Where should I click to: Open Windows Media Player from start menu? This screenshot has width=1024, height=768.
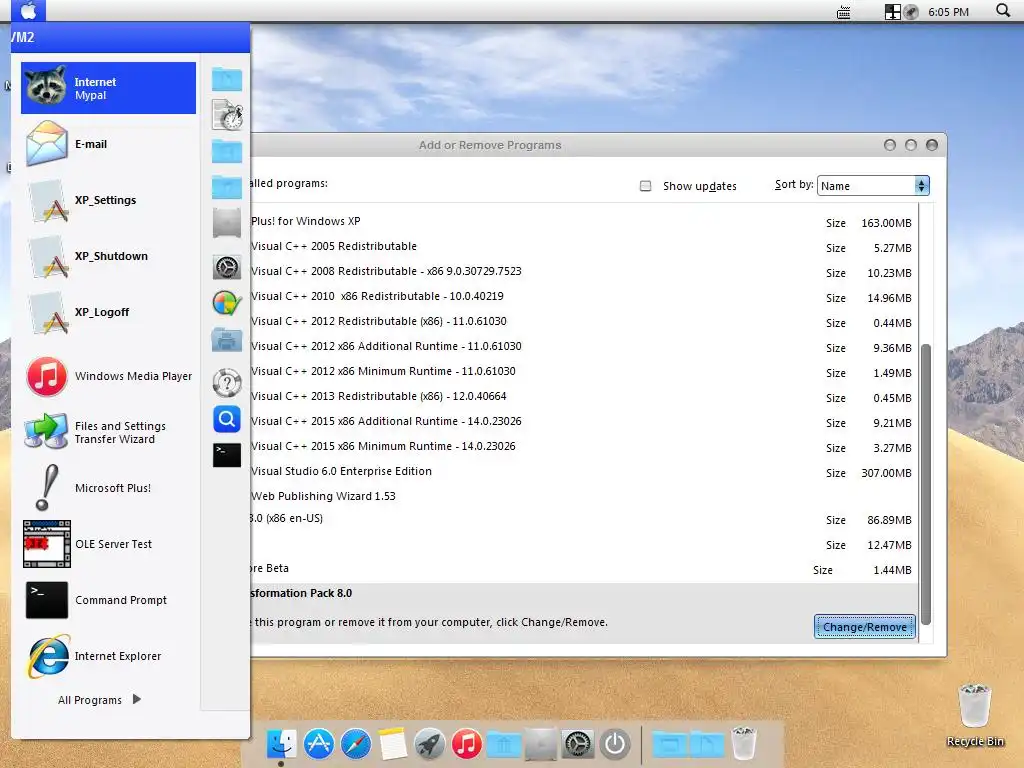108,376
